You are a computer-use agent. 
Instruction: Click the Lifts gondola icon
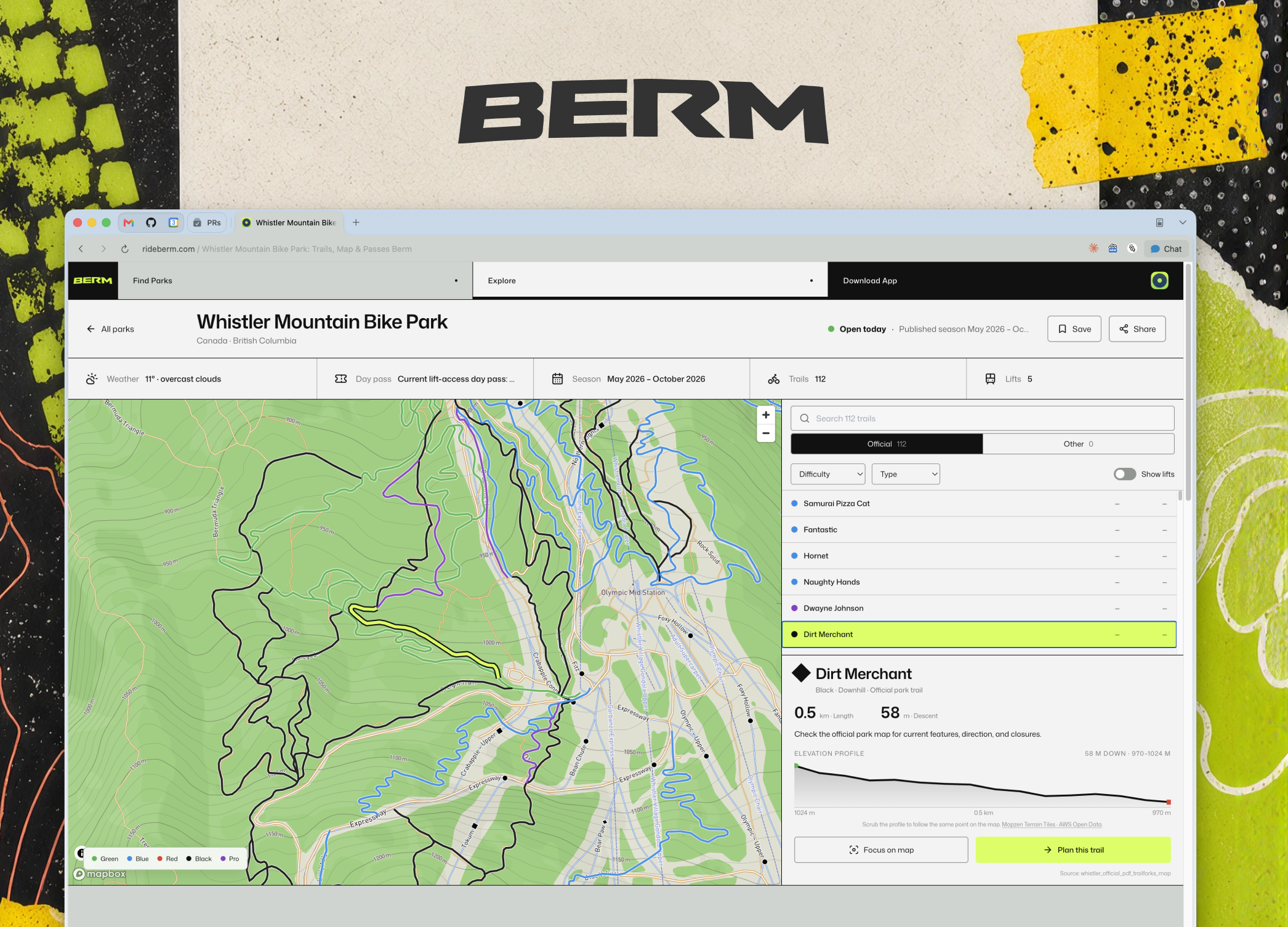pos(991,379)
